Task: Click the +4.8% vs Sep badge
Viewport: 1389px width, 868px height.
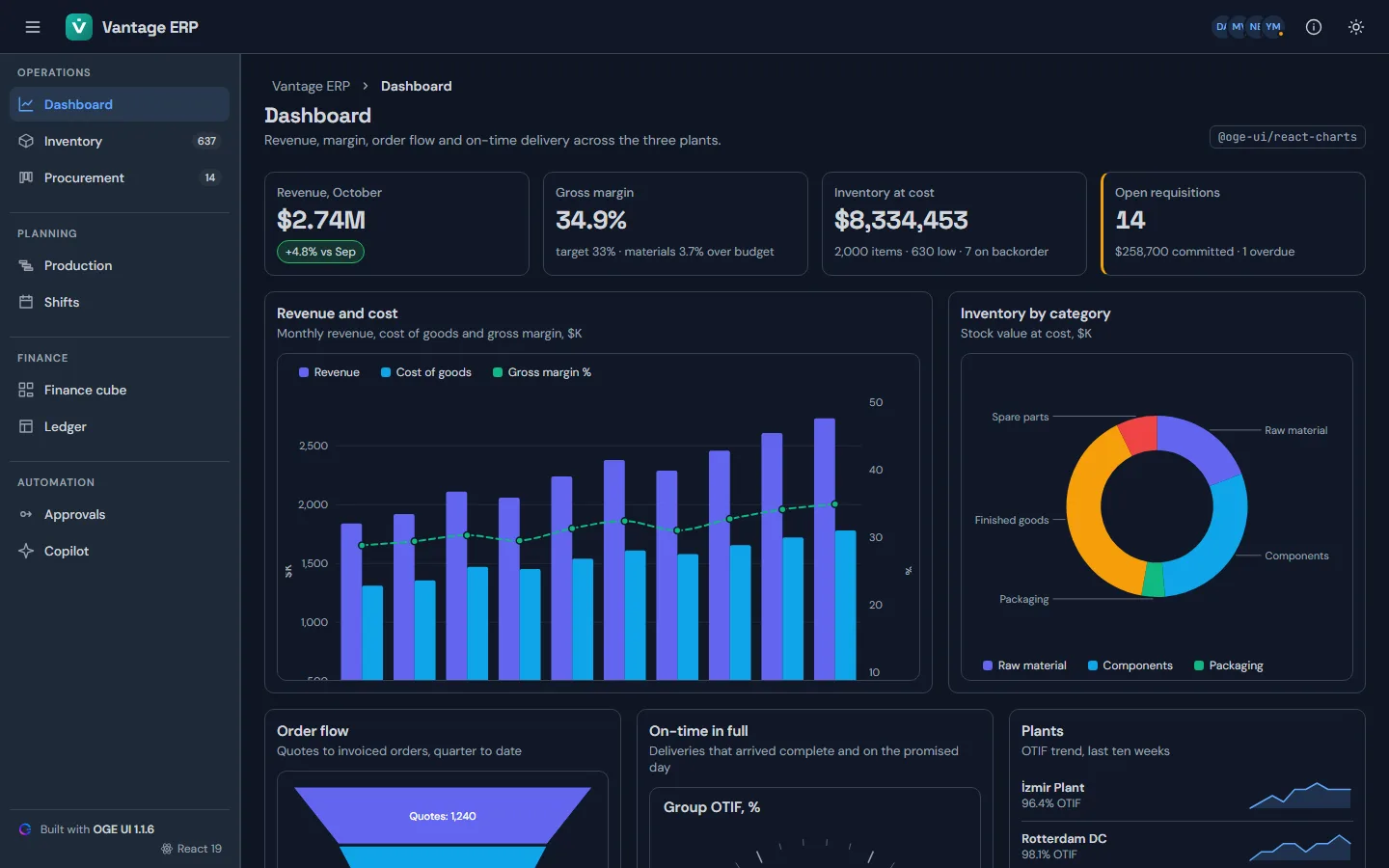Action: [x=320, y=252]
